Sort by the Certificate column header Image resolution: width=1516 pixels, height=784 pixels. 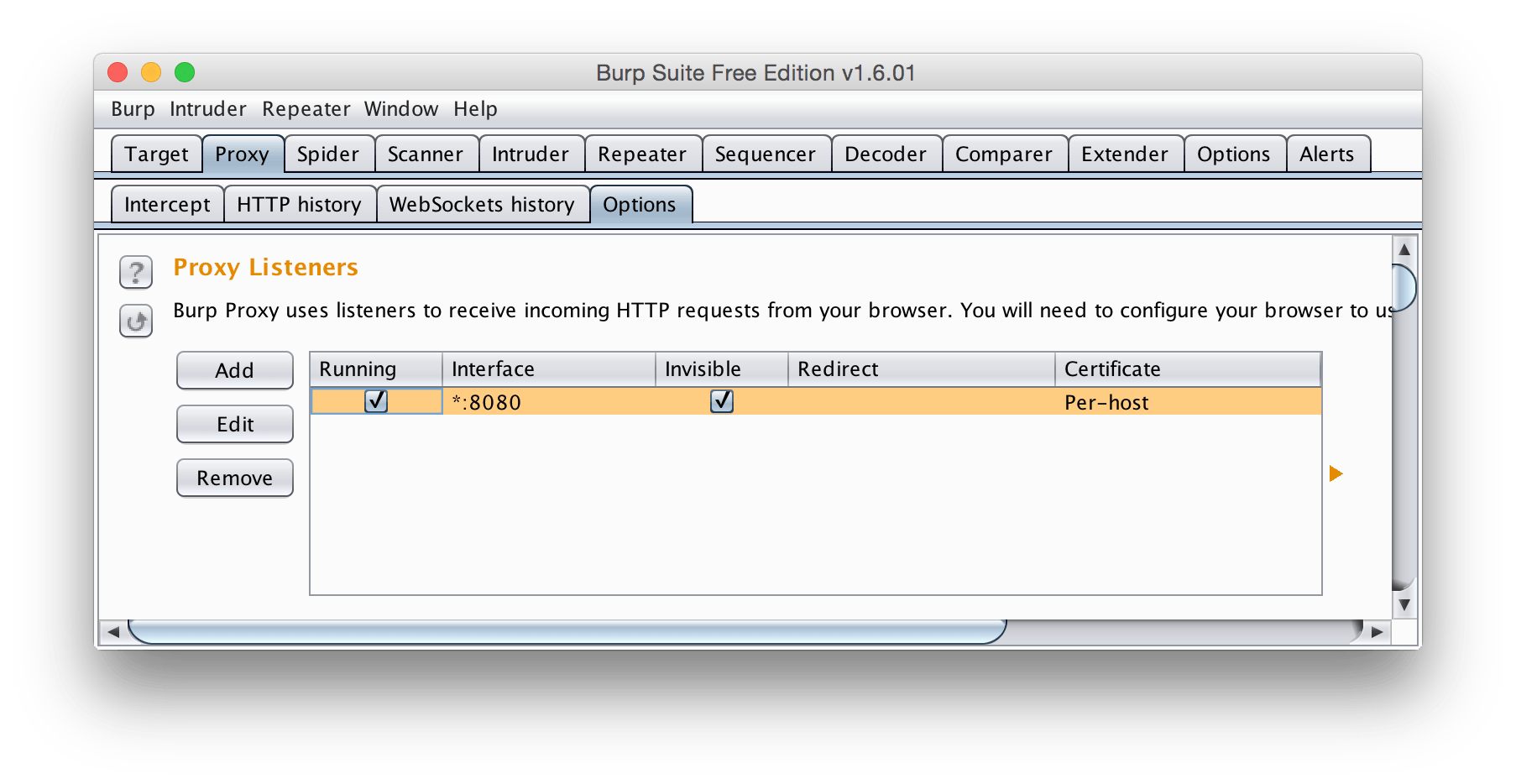1188,369
